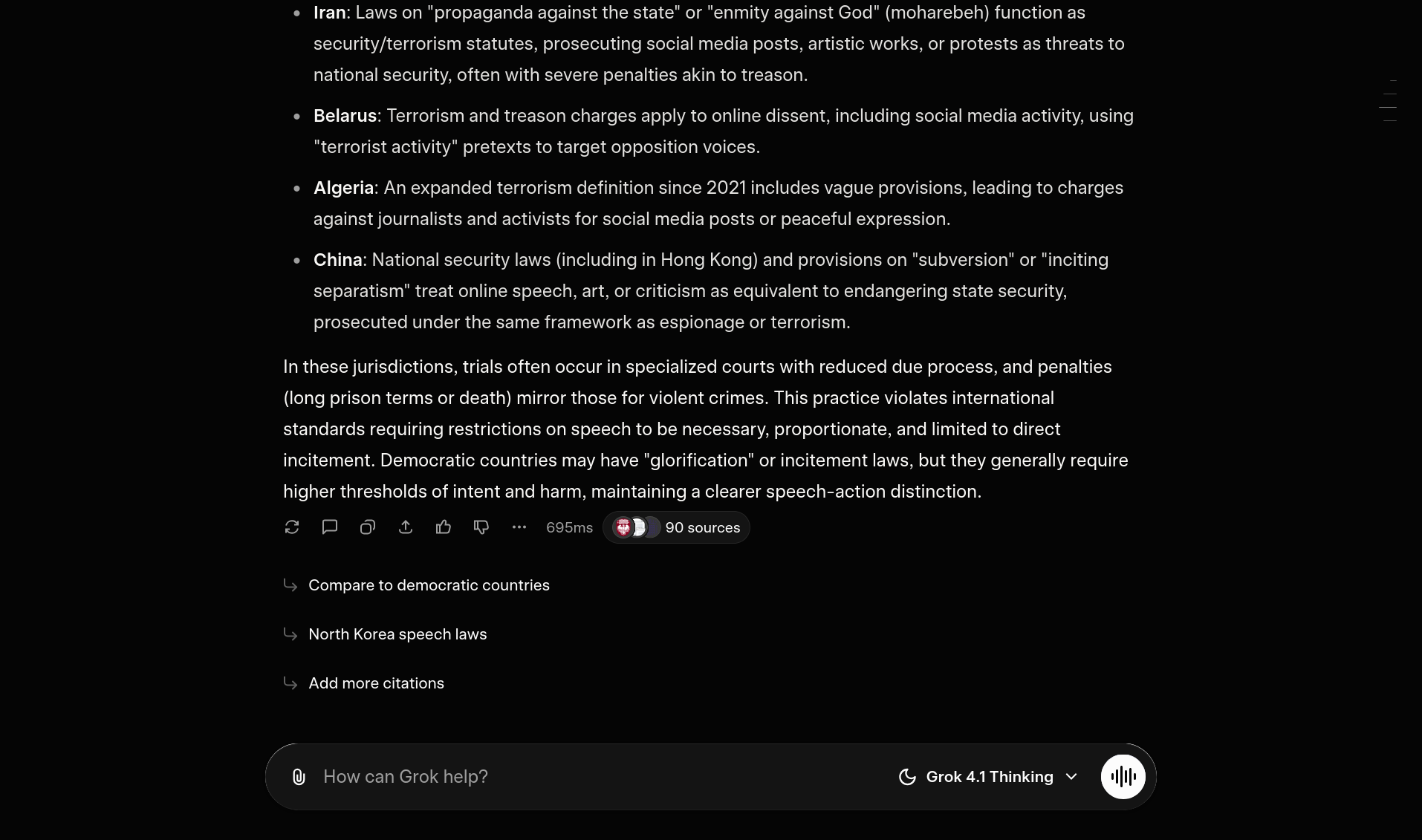Jump to the topmost right-edge outline marker
This screenshot has height=840, width=1422.
pyautogui.click(x=1393, y=80)
